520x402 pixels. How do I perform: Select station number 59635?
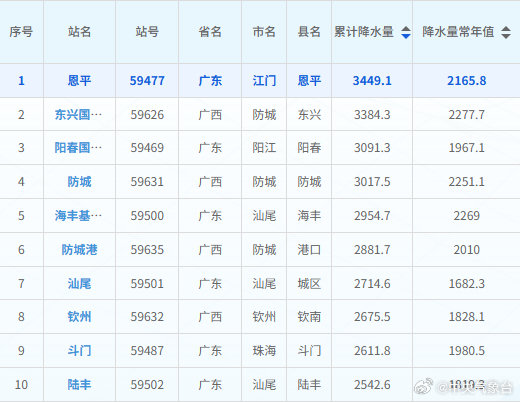pos(147,250)
